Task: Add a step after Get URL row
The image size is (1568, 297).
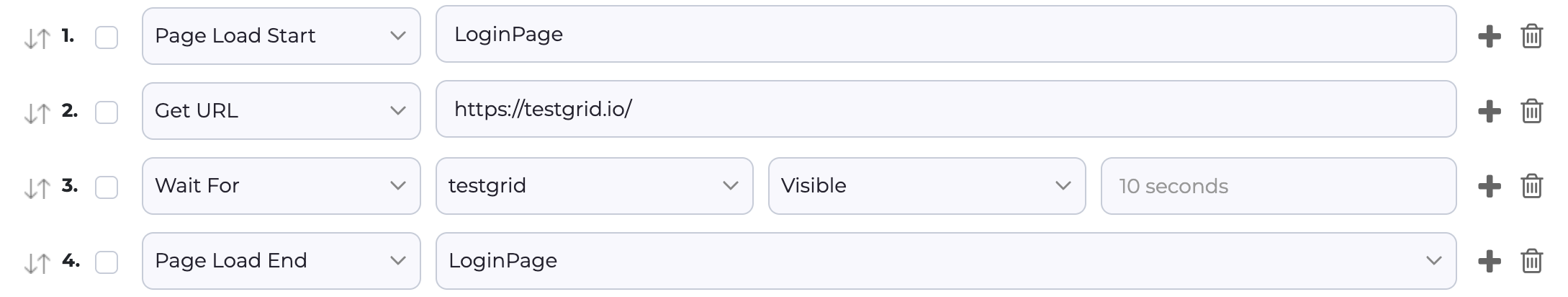Action: [x=1489, y=111]
